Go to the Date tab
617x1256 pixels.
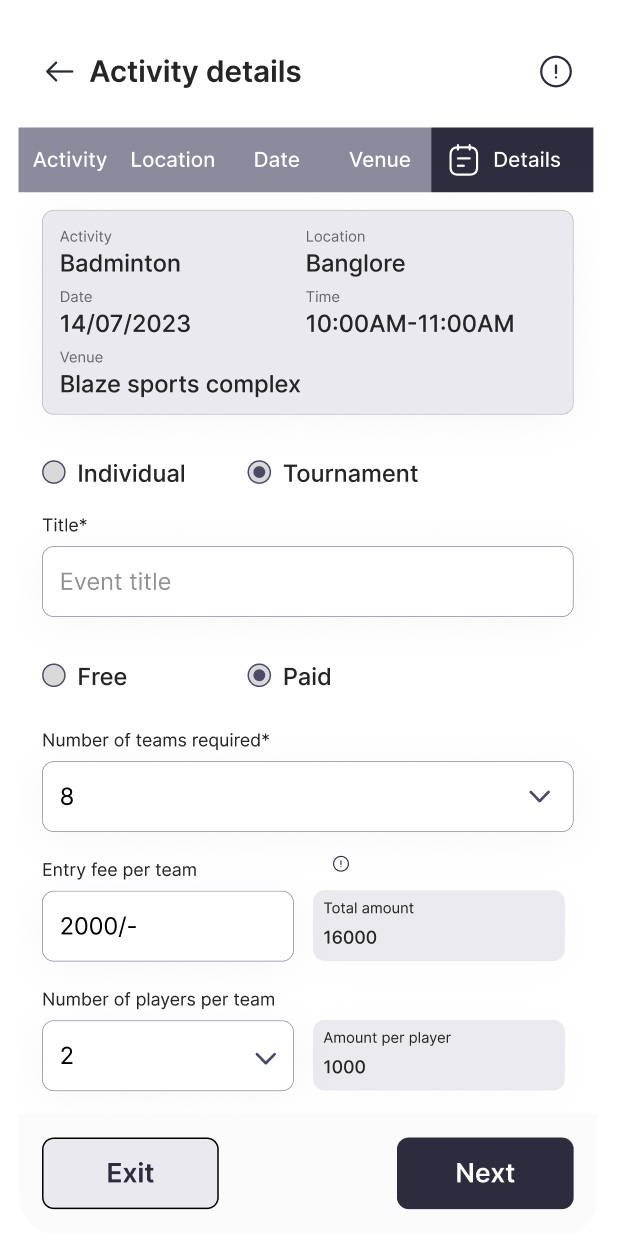tap(276, 160)
